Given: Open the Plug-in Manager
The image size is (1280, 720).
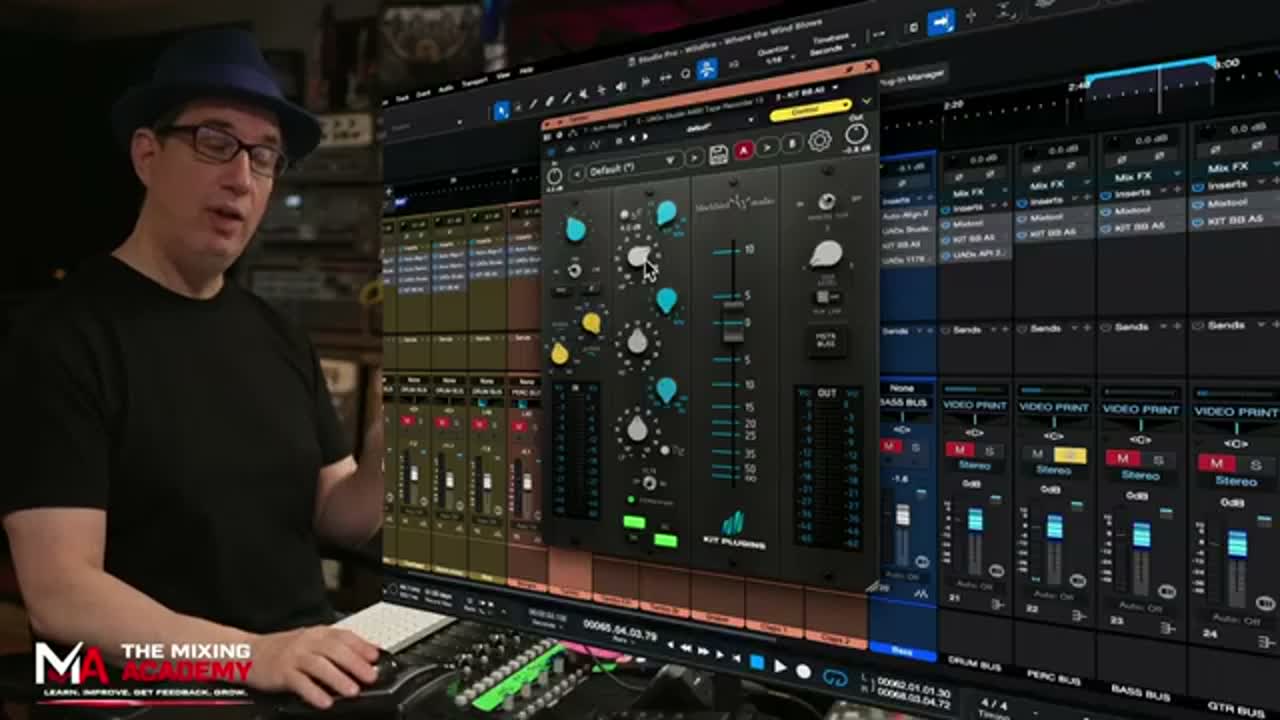Looking at the screenshot, I should click(x=914, y=76).
